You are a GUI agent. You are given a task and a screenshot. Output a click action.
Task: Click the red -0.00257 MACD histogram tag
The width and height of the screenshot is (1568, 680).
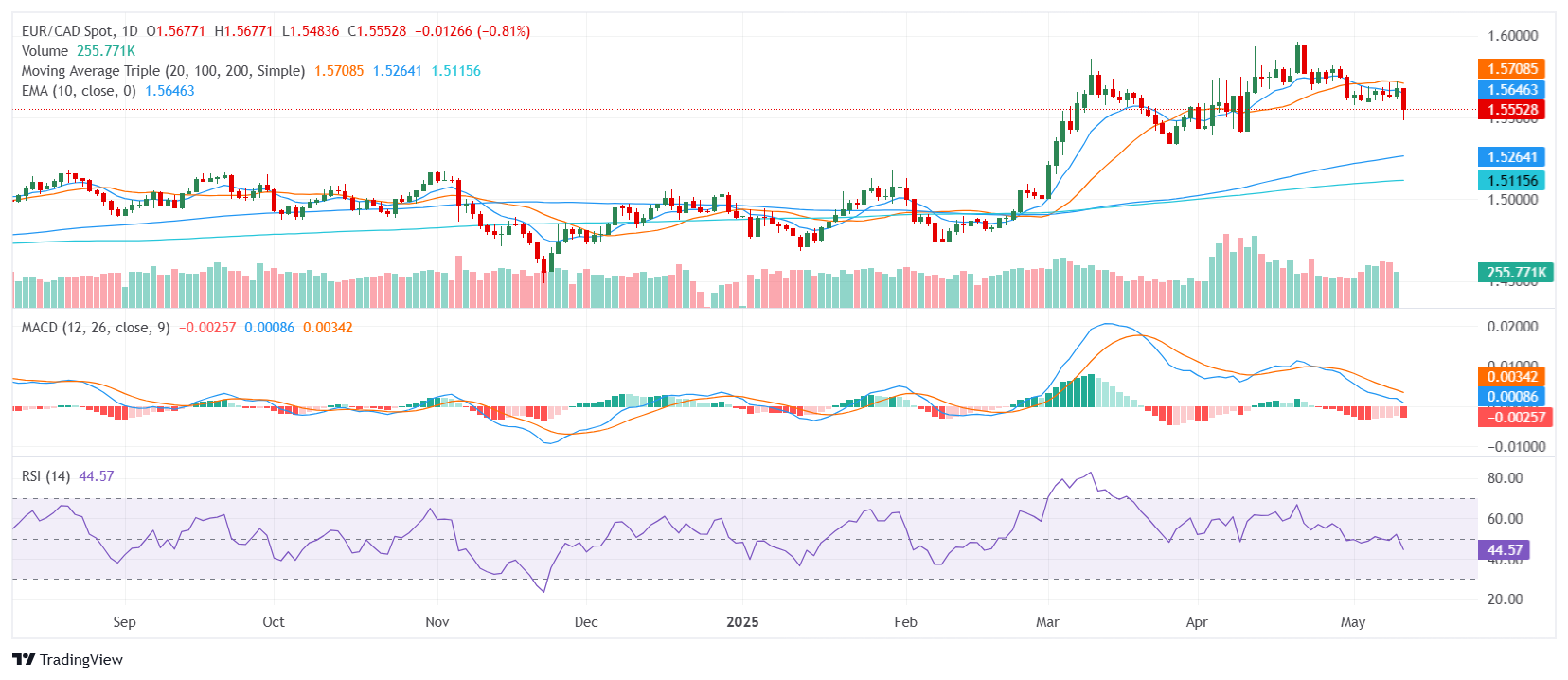1515,417
